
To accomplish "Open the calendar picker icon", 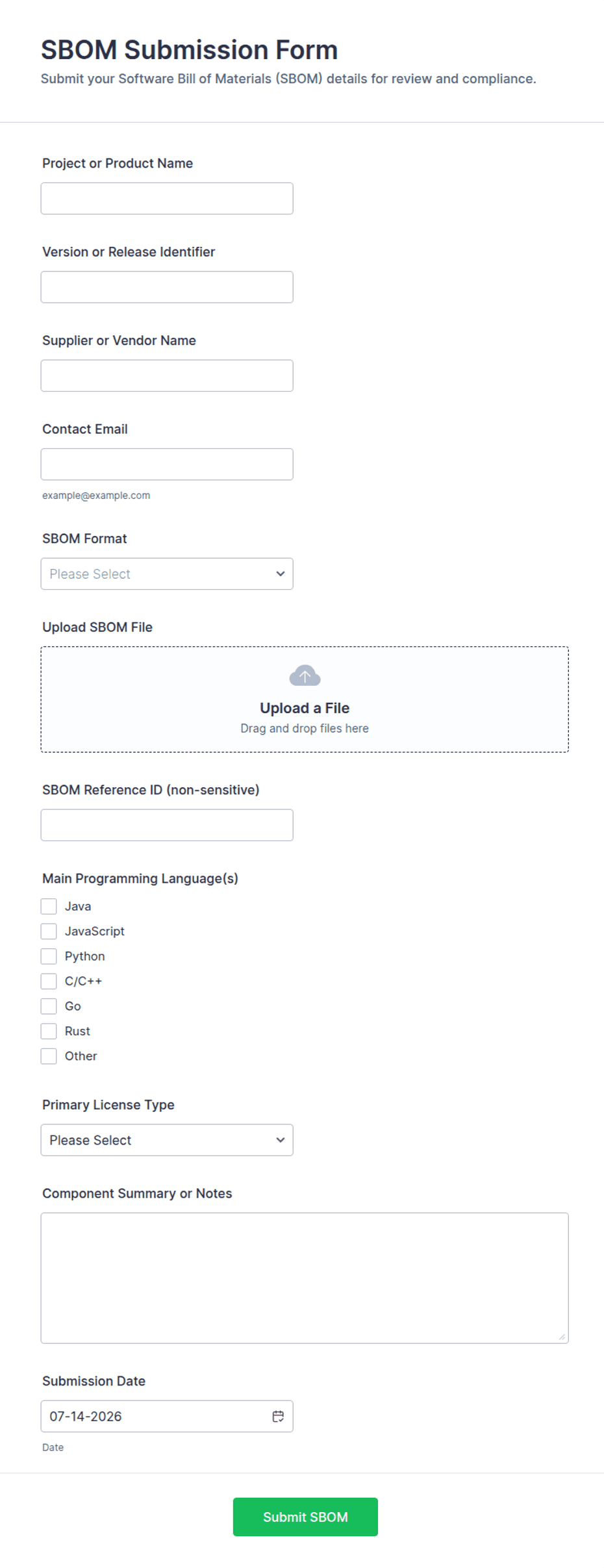I will coord(278,1416).
